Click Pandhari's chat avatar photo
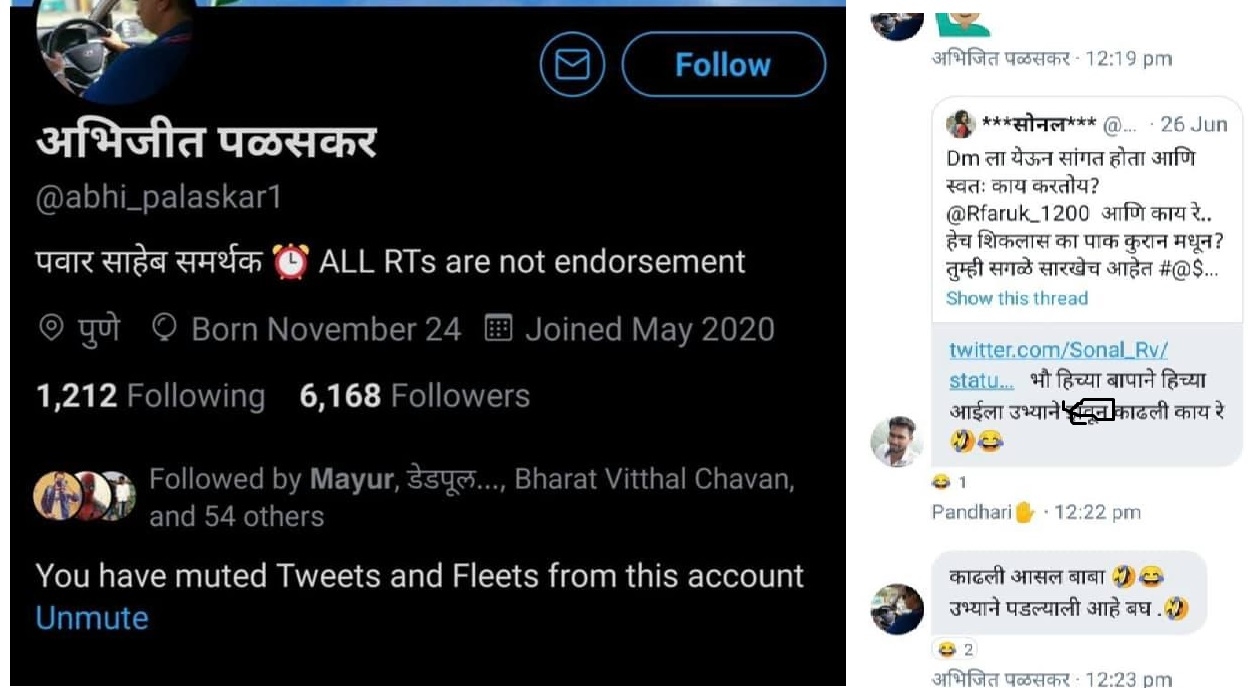 (x=896, y=441)
